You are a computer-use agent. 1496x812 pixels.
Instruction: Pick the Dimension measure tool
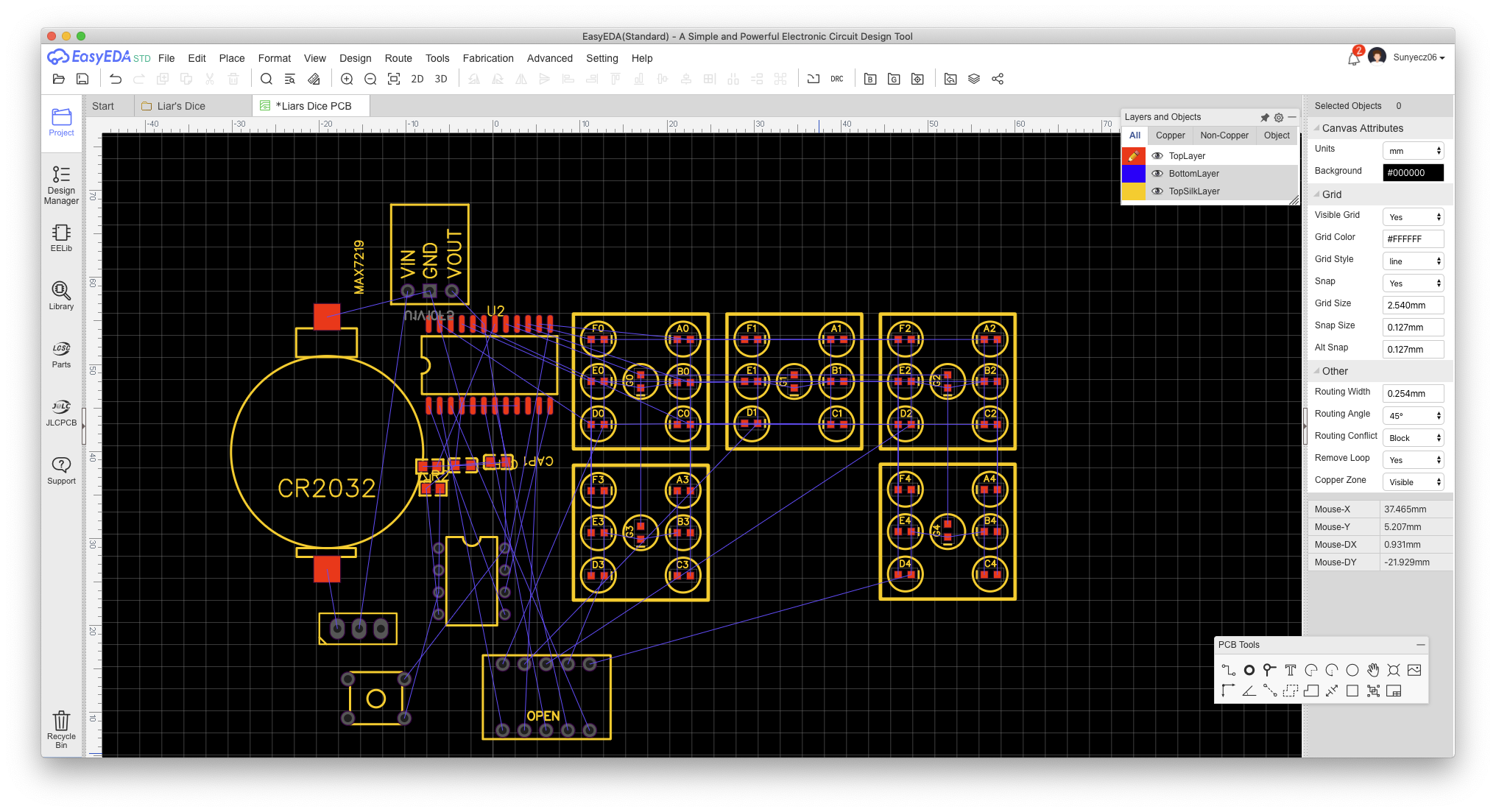[1331, 691]
